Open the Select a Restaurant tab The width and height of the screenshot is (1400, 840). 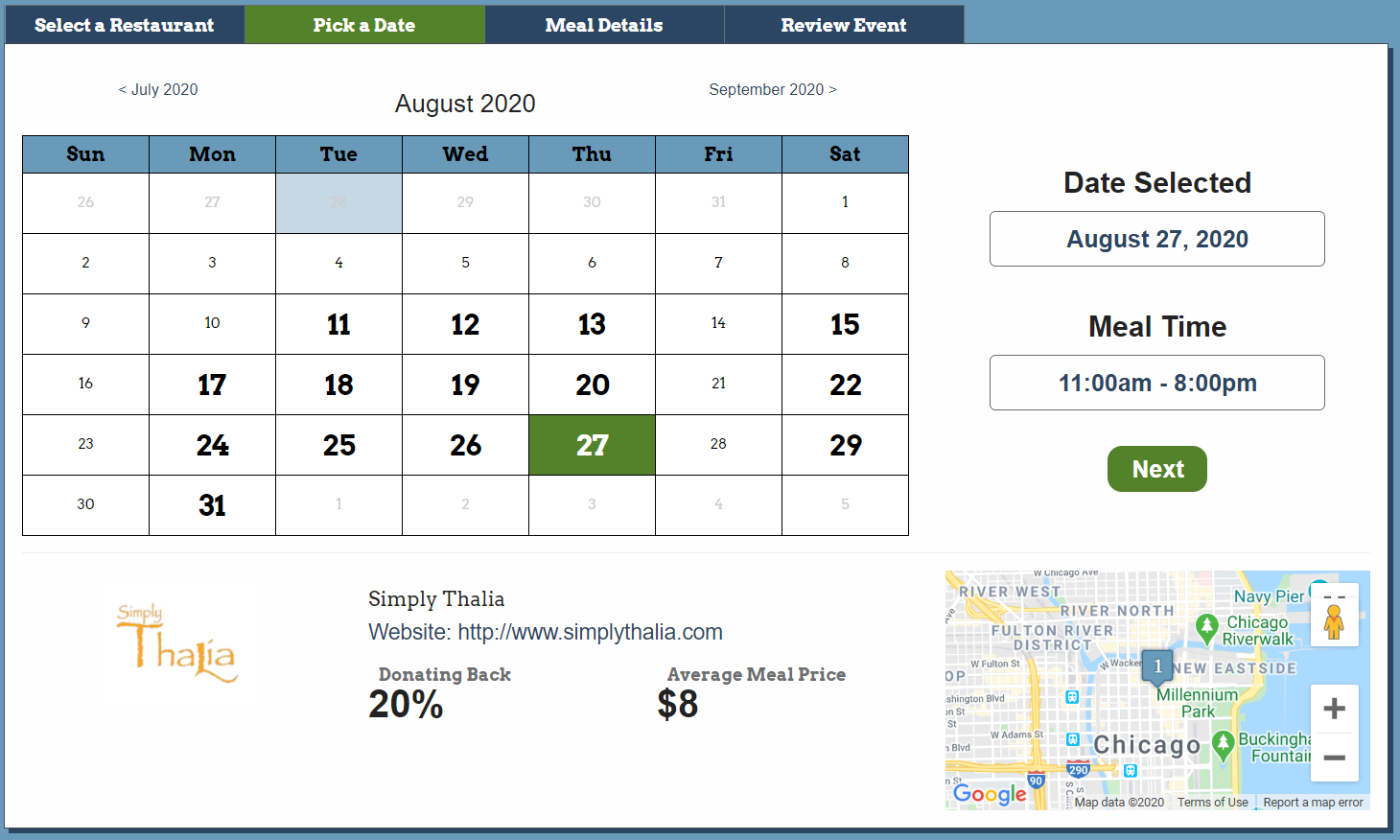click(125, 25)
